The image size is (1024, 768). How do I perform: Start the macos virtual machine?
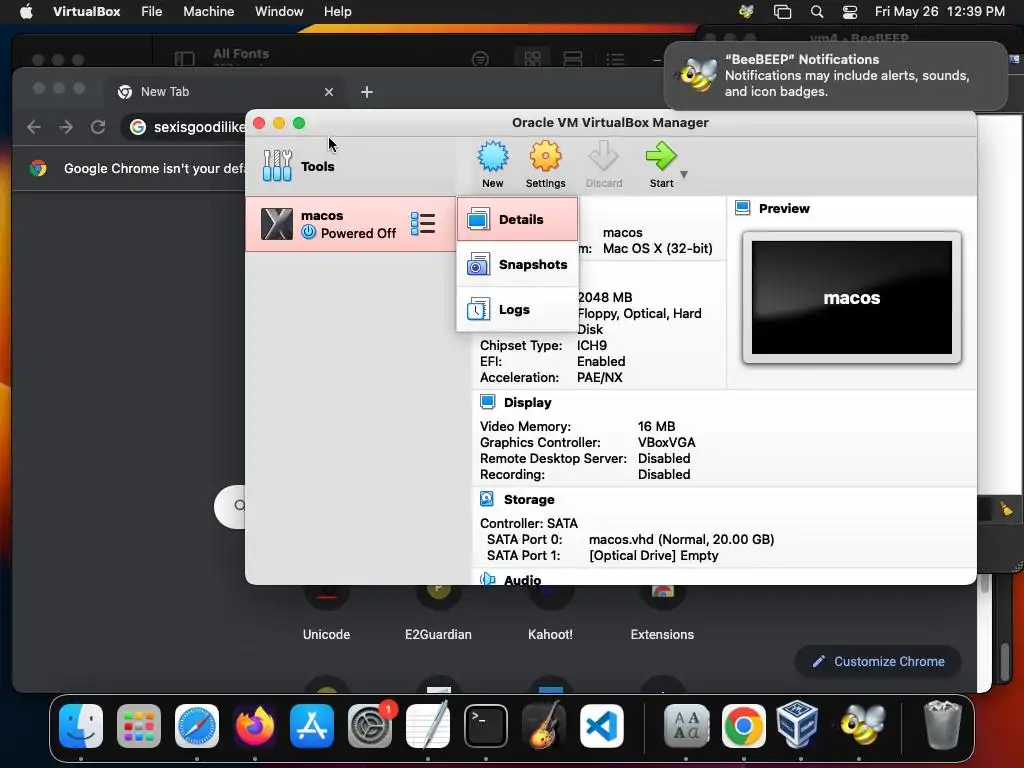[x=661, y=165]
